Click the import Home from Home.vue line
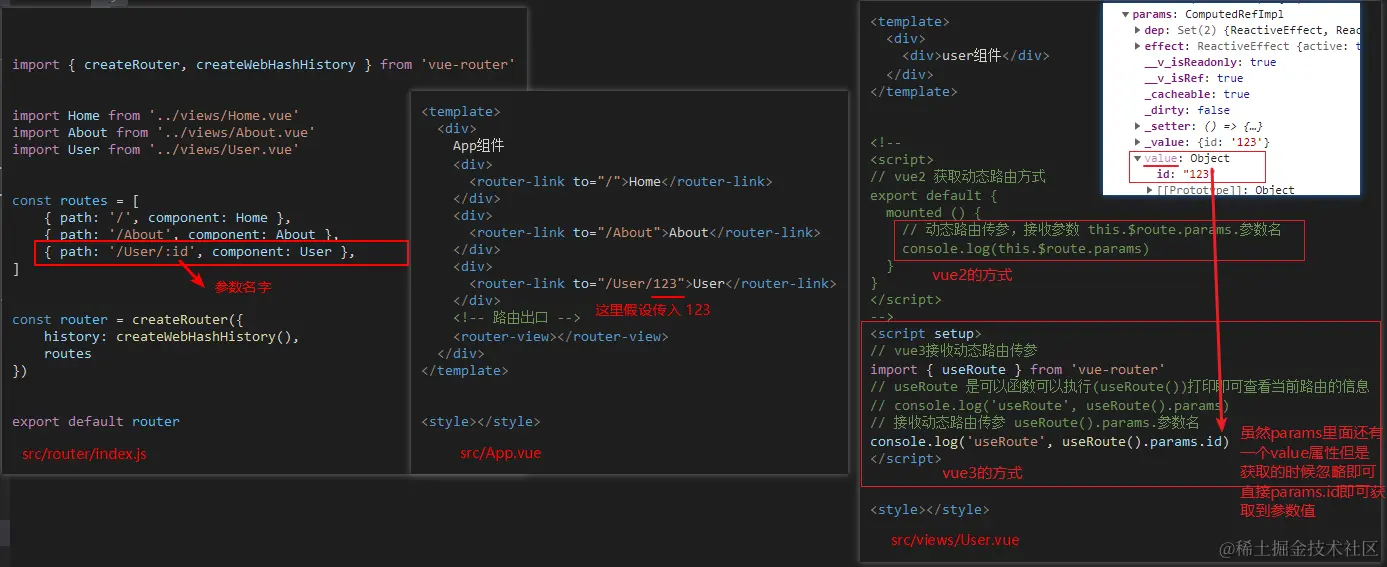This screenshot has width=1387, height=567. [156, 115]
